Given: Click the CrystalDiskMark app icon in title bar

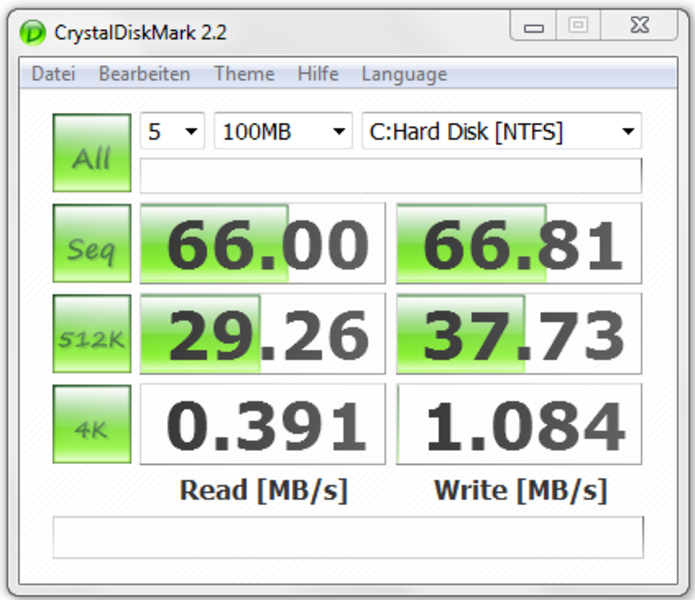Looking at the screenshot, I should (x=33, y=33).
